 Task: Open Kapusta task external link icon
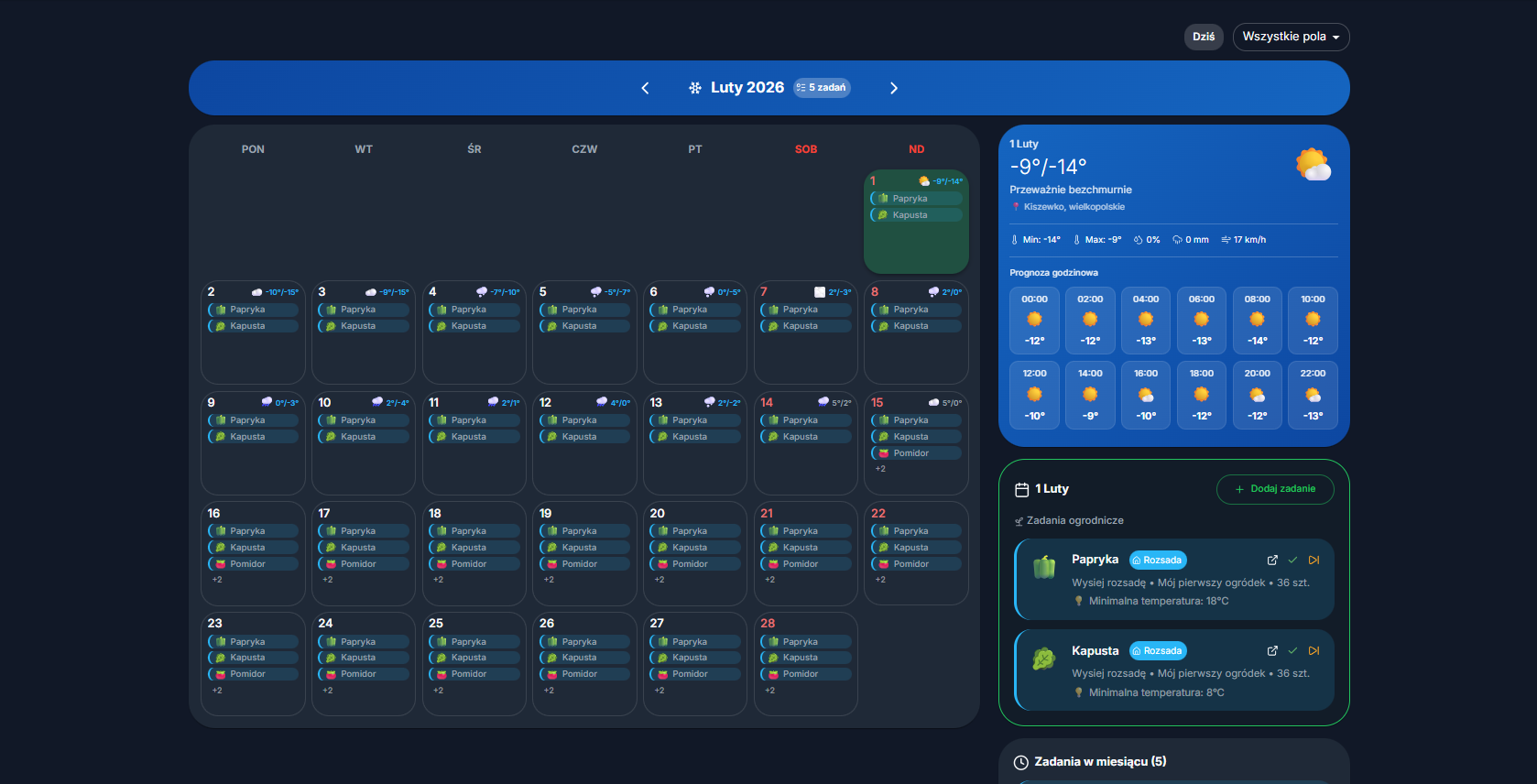1272,651
